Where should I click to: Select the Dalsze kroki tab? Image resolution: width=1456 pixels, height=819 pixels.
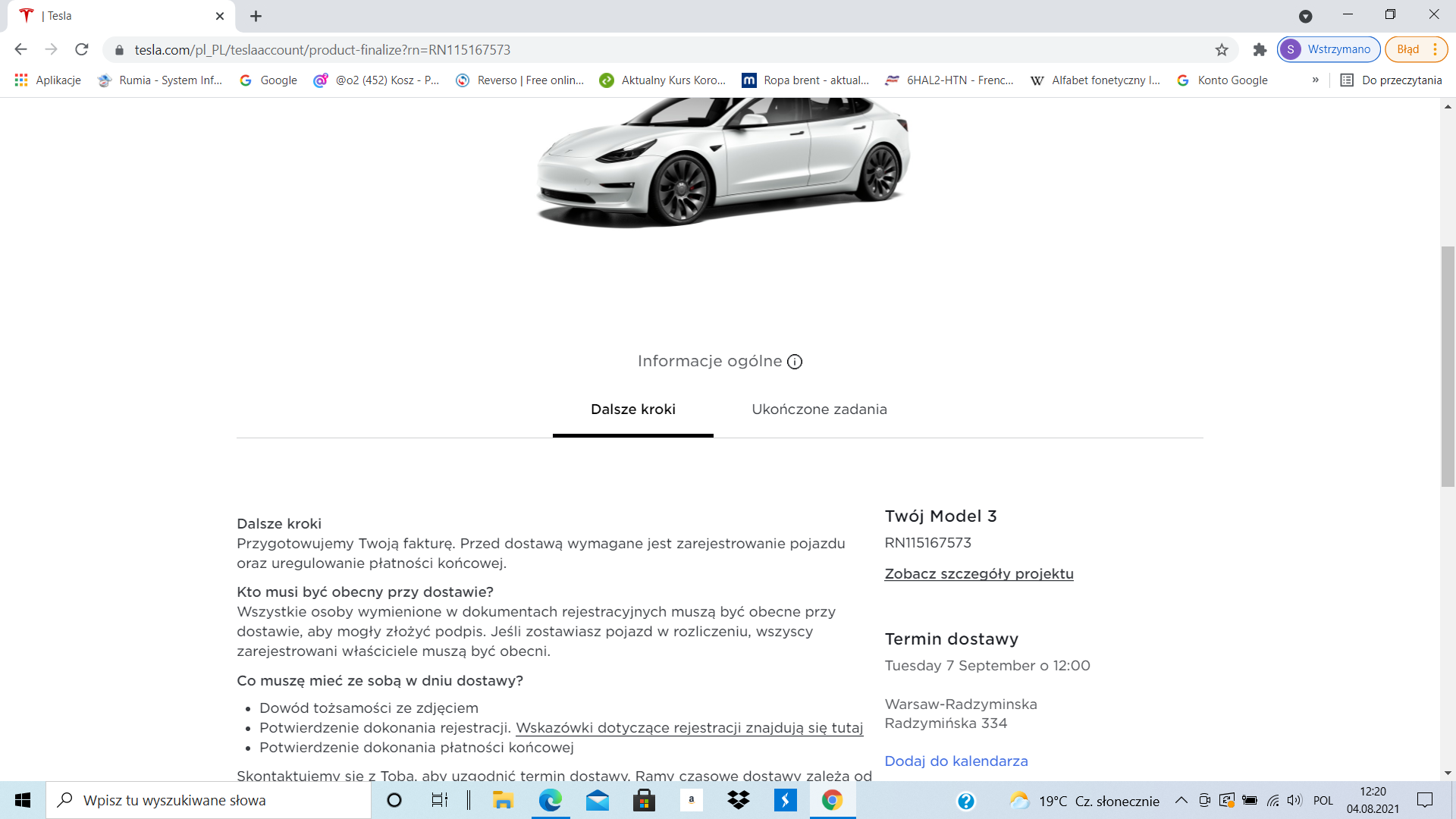click(633, 409)
